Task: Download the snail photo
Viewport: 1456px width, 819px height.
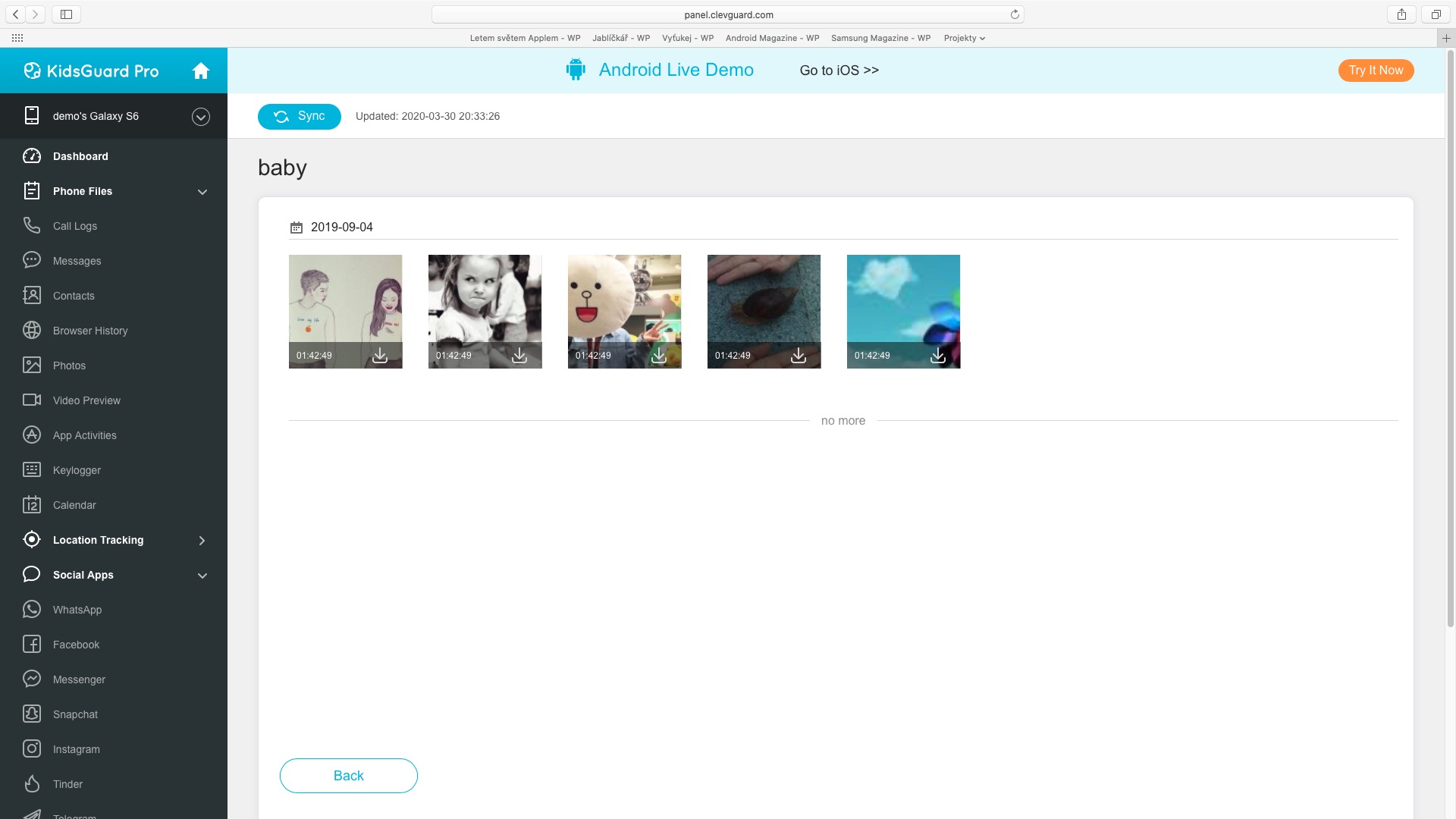Action: point(799,356)
